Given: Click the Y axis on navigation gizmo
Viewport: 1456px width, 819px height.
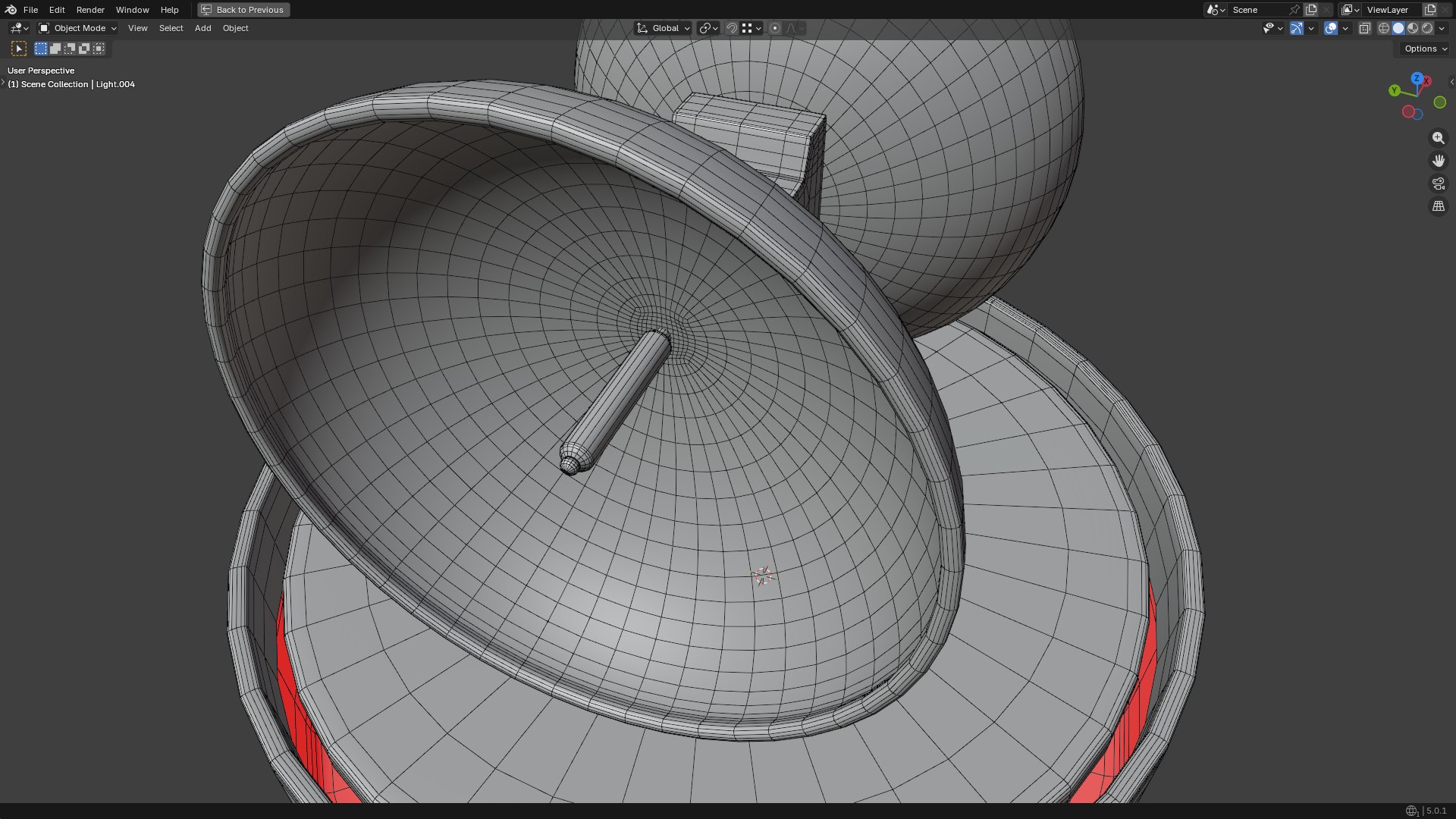Looking at the screenshot, I should 1394,90.
